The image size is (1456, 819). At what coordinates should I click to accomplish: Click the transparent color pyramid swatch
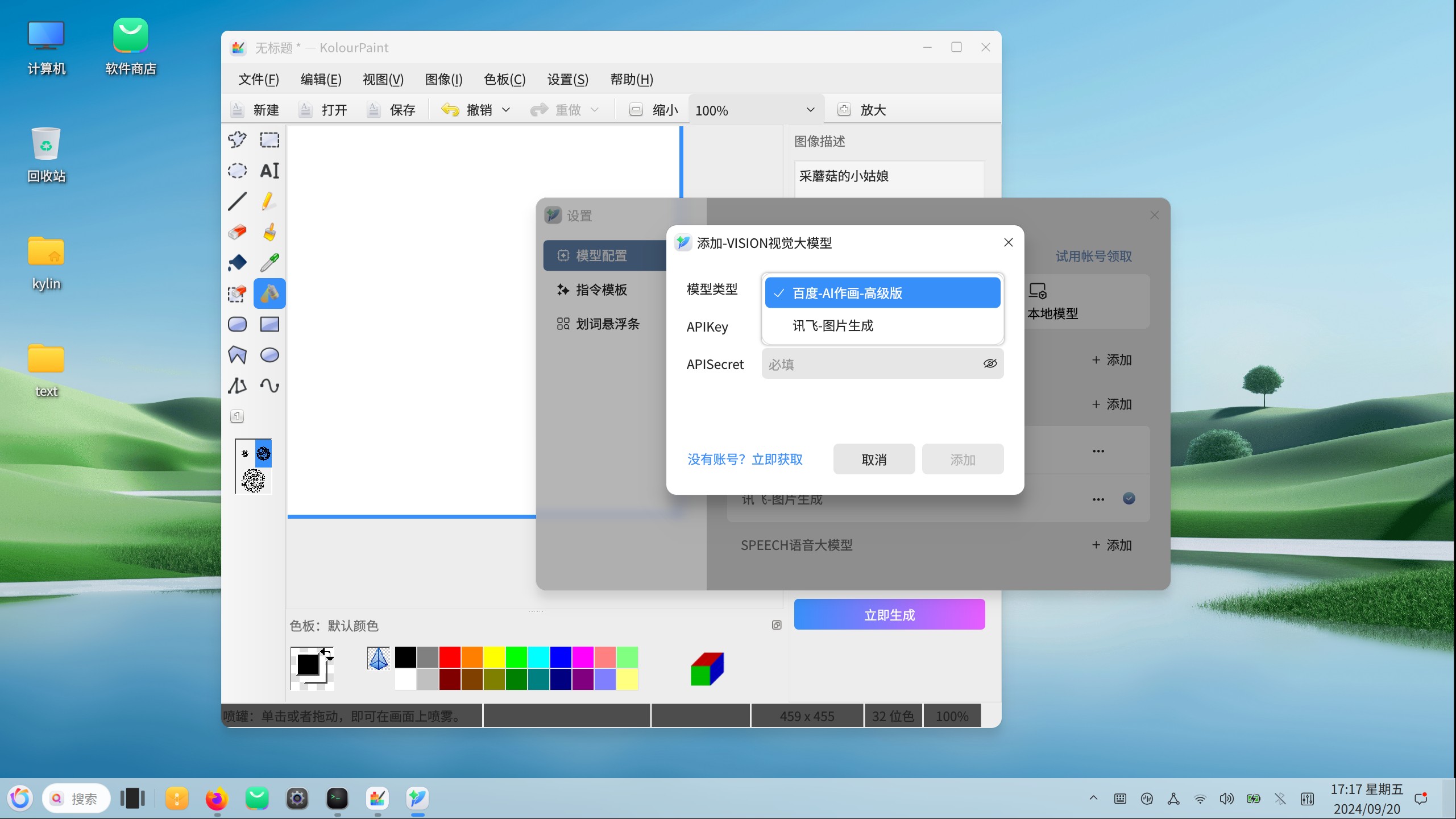click(x=378, y=658)
